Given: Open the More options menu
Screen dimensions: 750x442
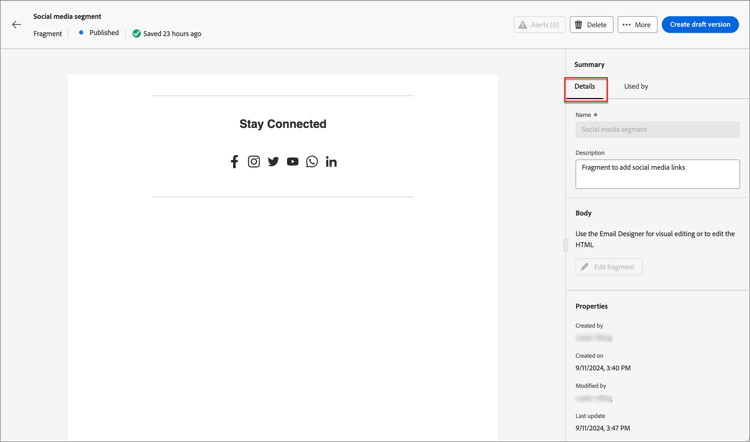Looking at the screenshot, I should click(x=637, y=24).
